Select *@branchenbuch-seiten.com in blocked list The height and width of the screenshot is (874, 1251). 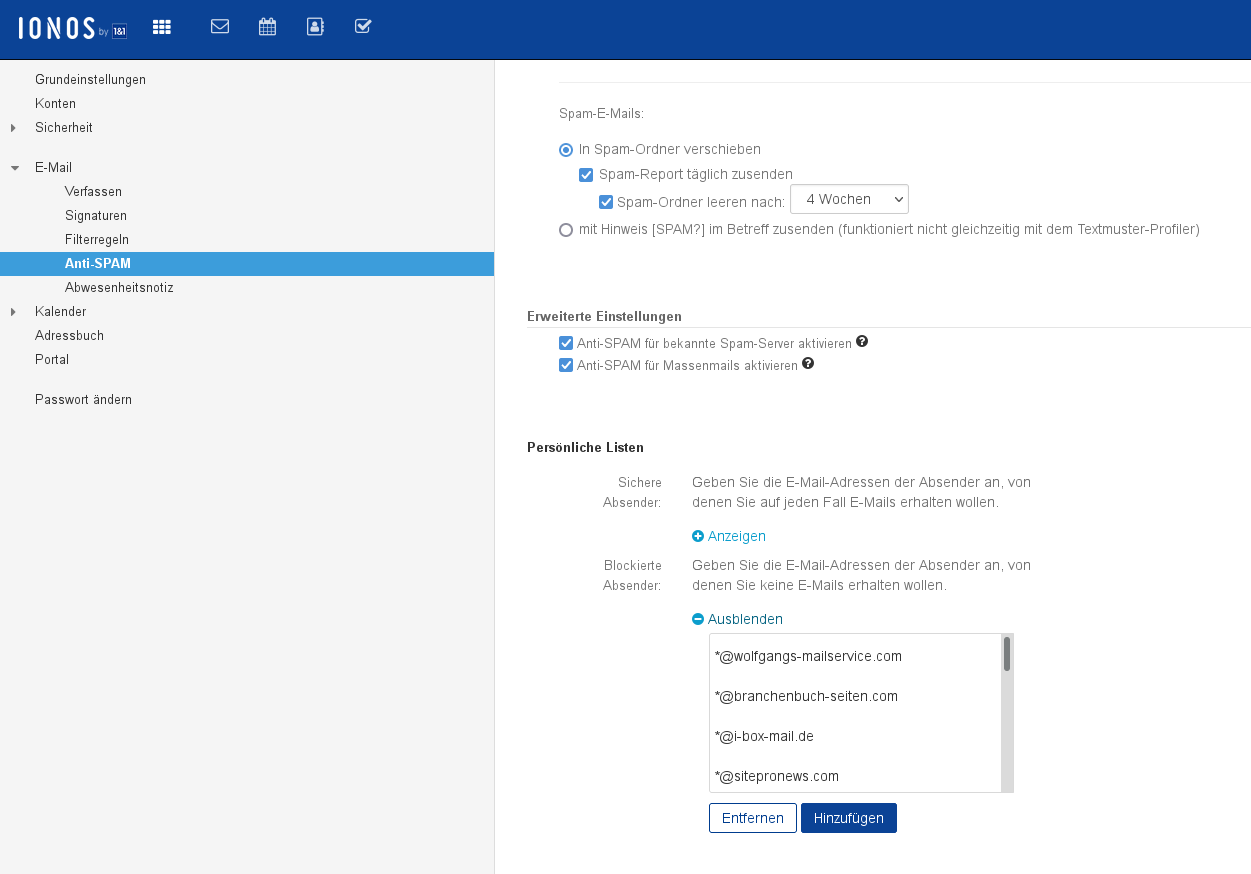(806, 696)
